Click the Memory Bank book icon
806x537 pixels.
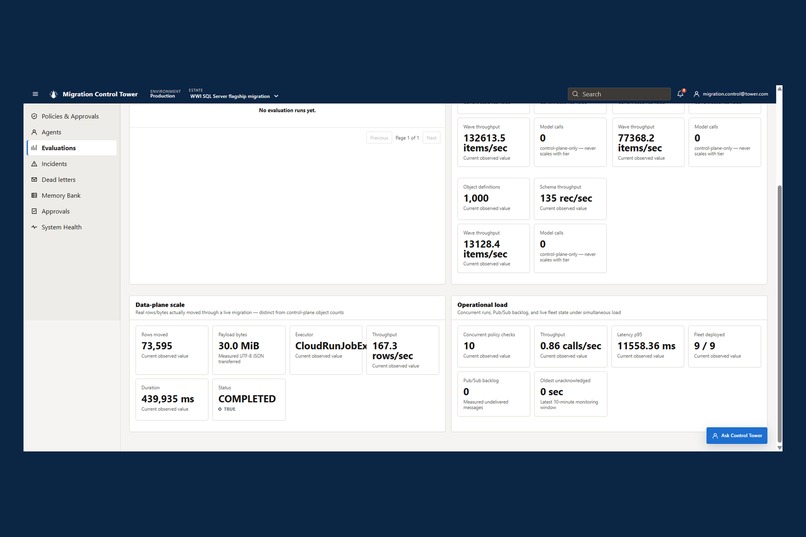tap(34, 195)
